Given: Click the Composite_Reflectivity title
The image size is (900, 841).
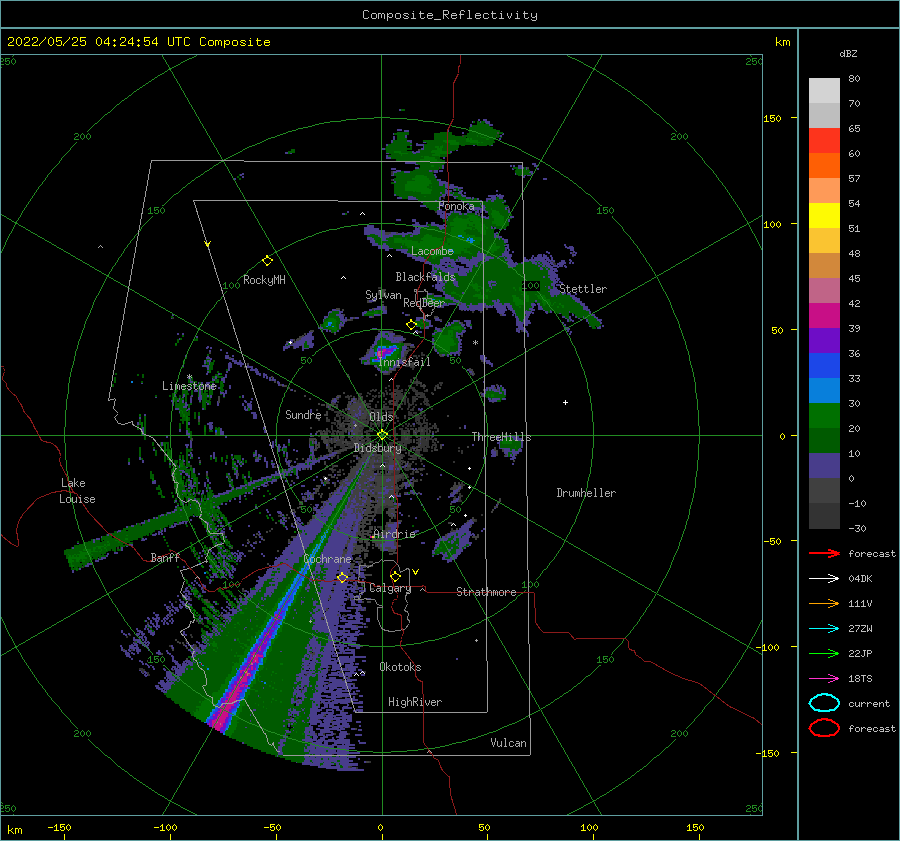Looking at the screenshot, I should point(450,15).
